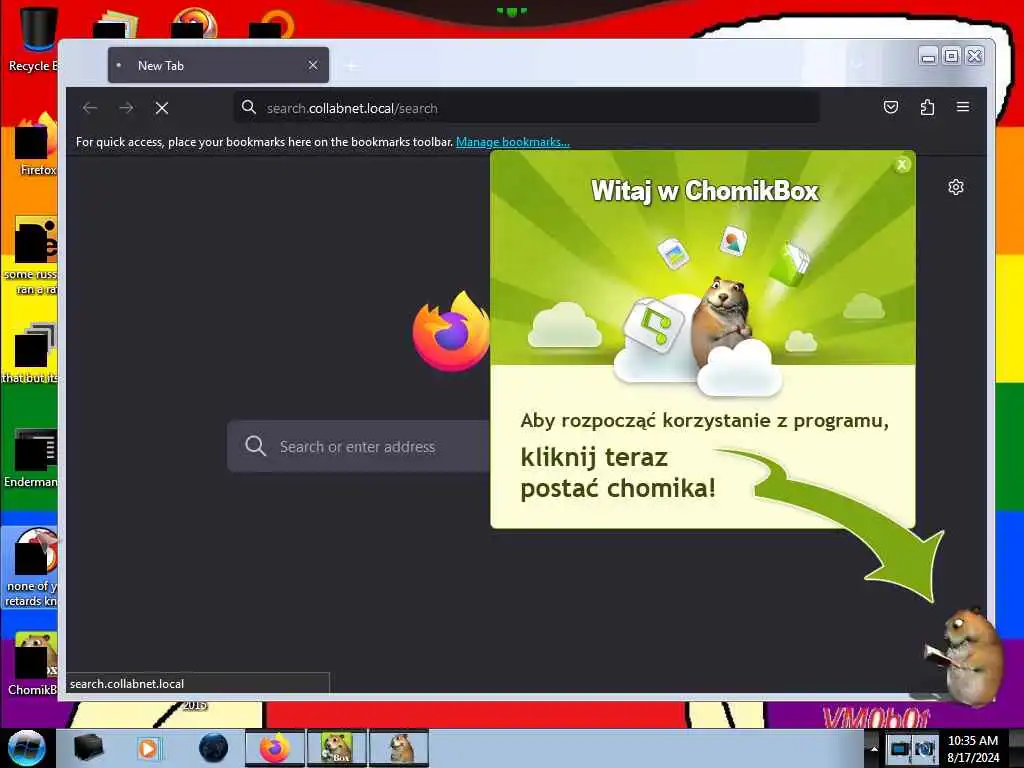The width and height of the screenshot is (1024, 768).
Task: Click the forward arrow in Firefox toolbar
Action: click(x=126, y=108)
